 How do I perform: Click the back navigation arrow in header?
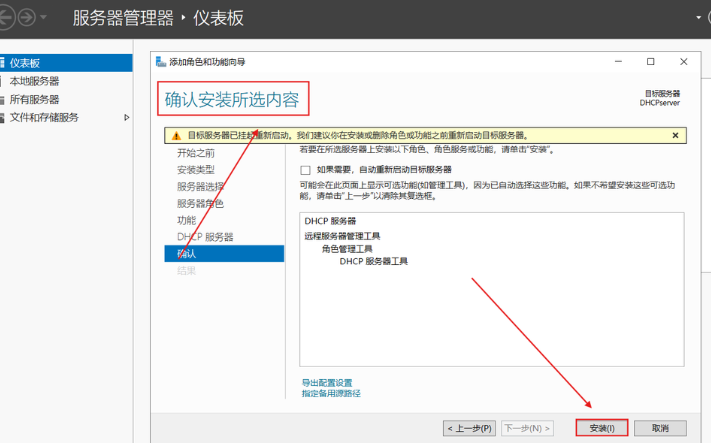click(7, 18)
